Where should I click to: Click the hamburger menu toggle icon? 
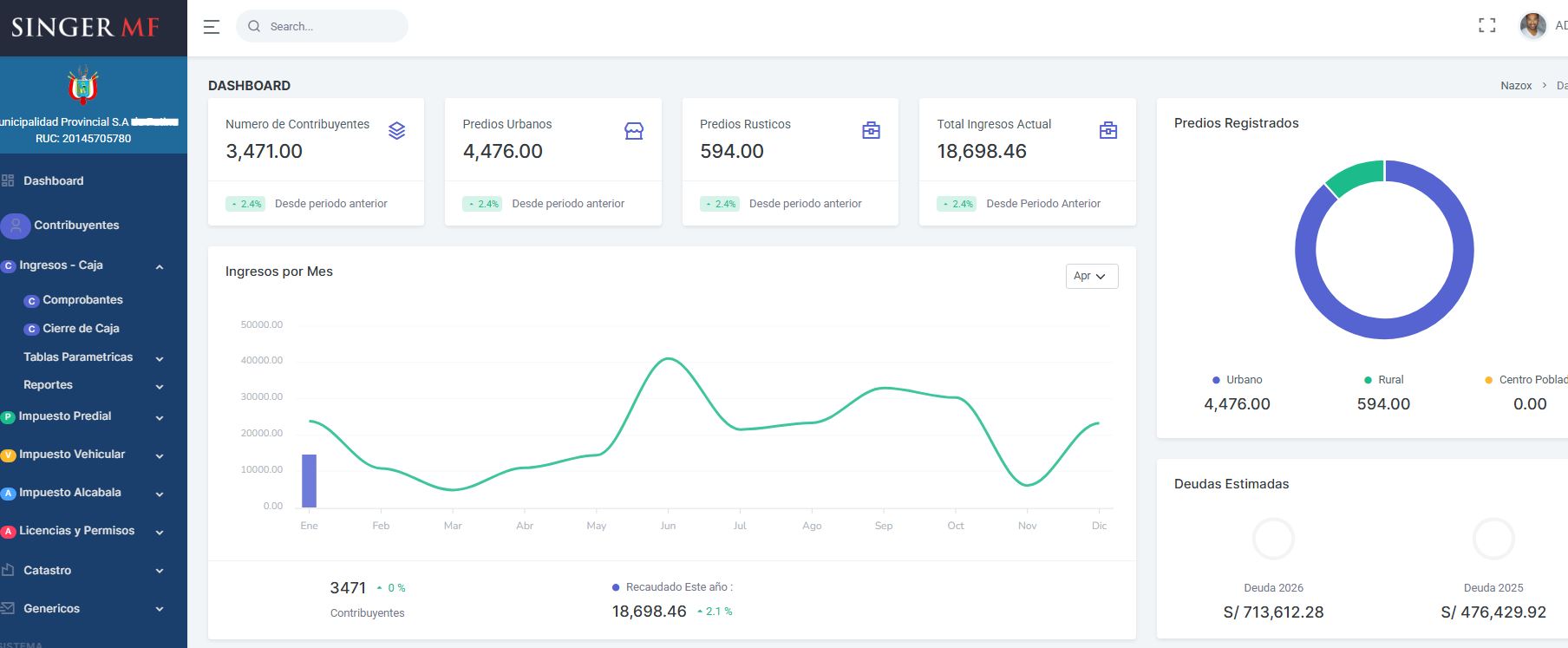[x=211, y=27]
